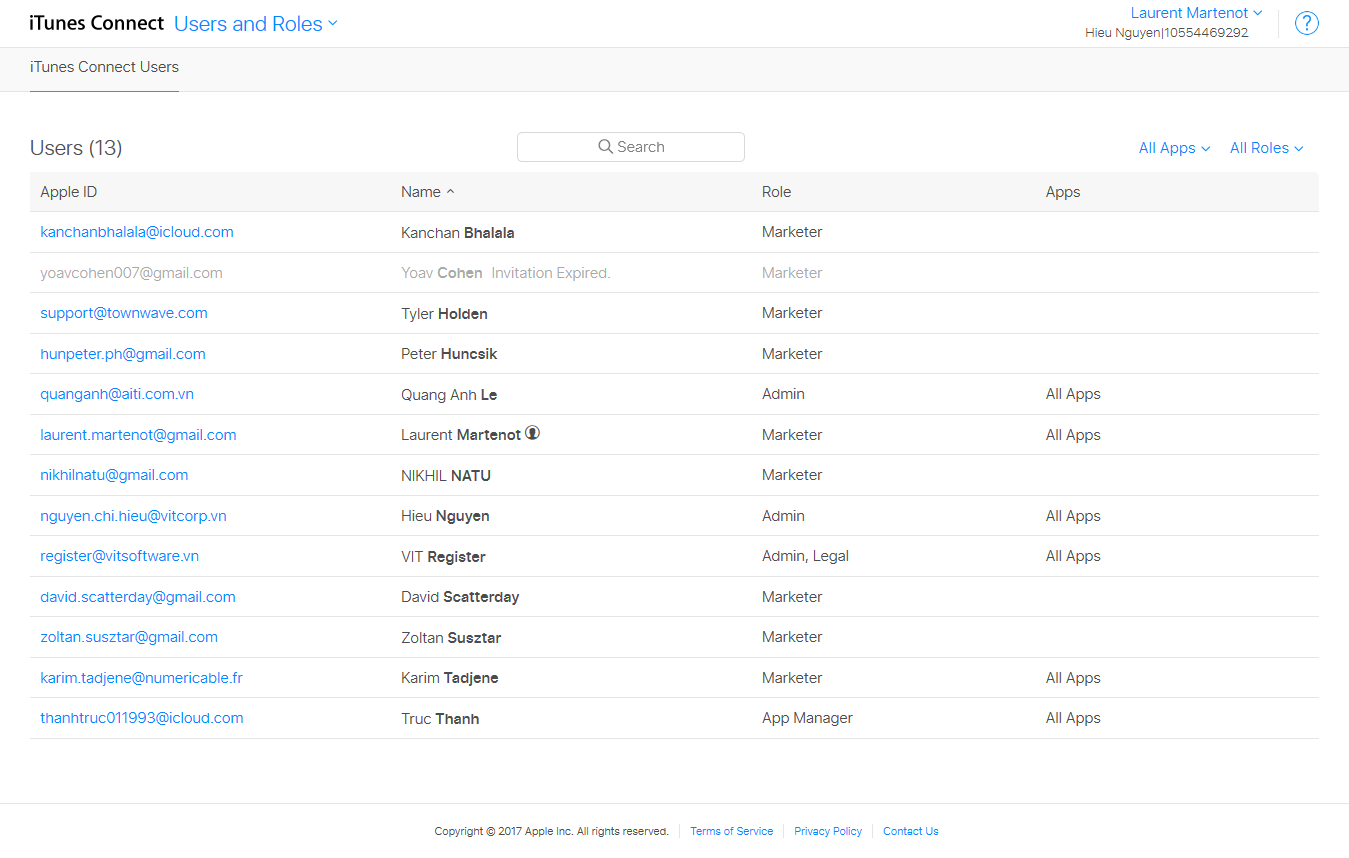Open user kanchanbhalala@icloud.com
Viewport: 1349px width, 858px height.
137,232
